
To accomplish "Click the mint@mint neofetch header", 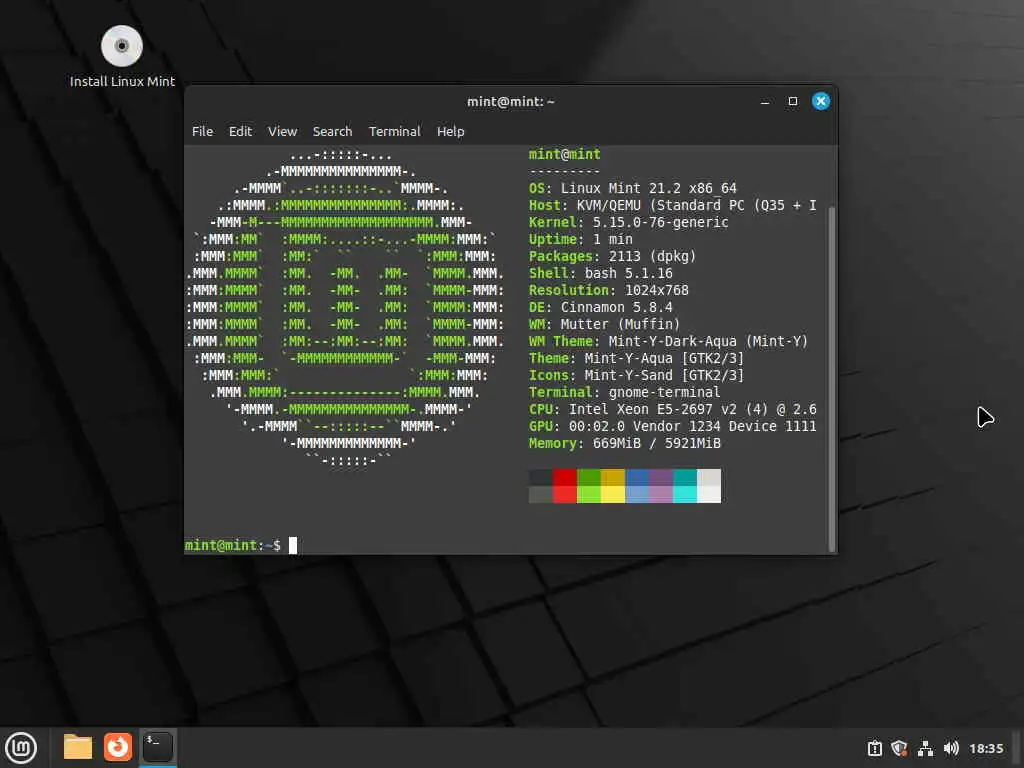I will (x=564, y=154).
